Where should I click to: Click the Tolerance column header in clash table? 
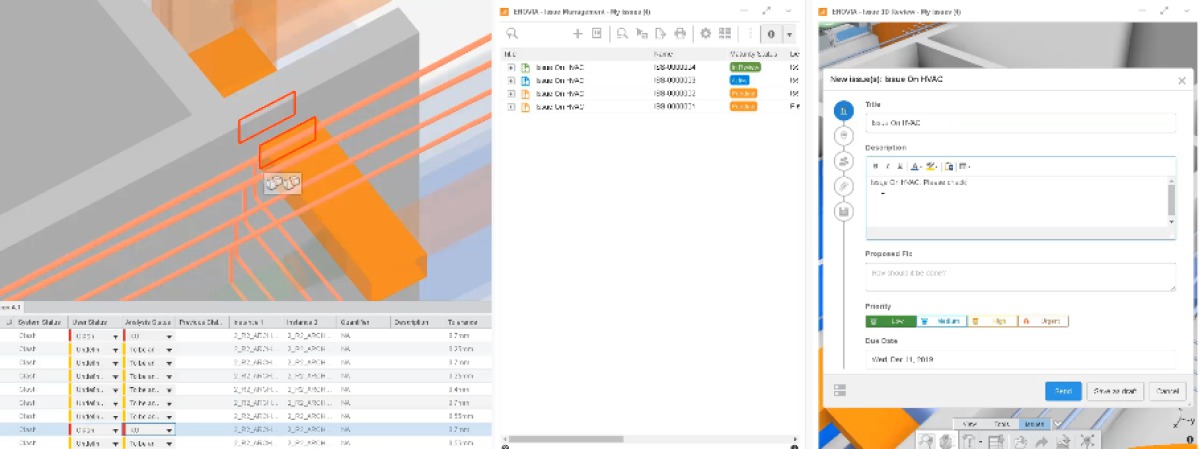click(462, 322)
